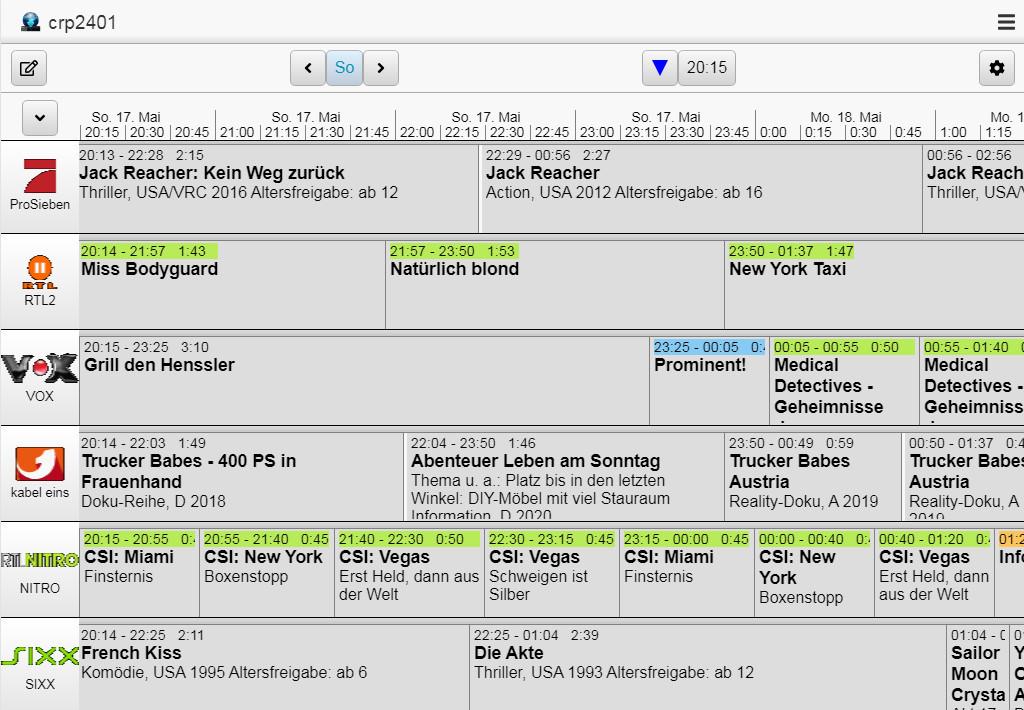
Task: Open French Kiss programme
Action: tap(274, 668)
